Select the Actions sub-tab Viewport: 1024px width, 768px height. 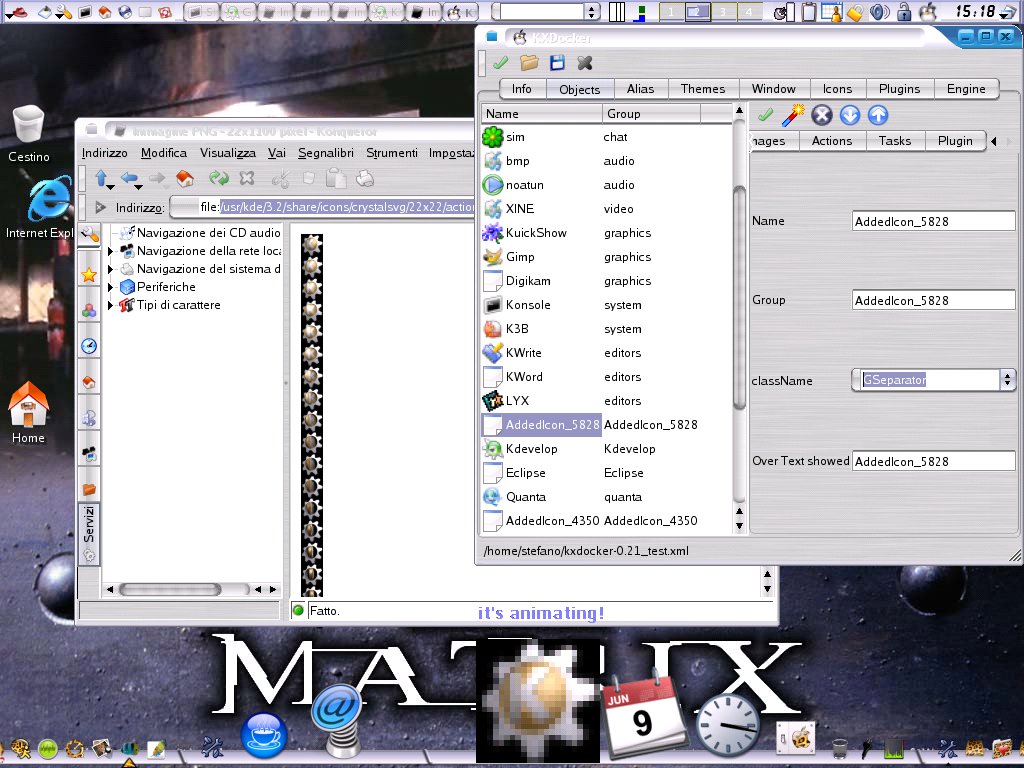831,141
